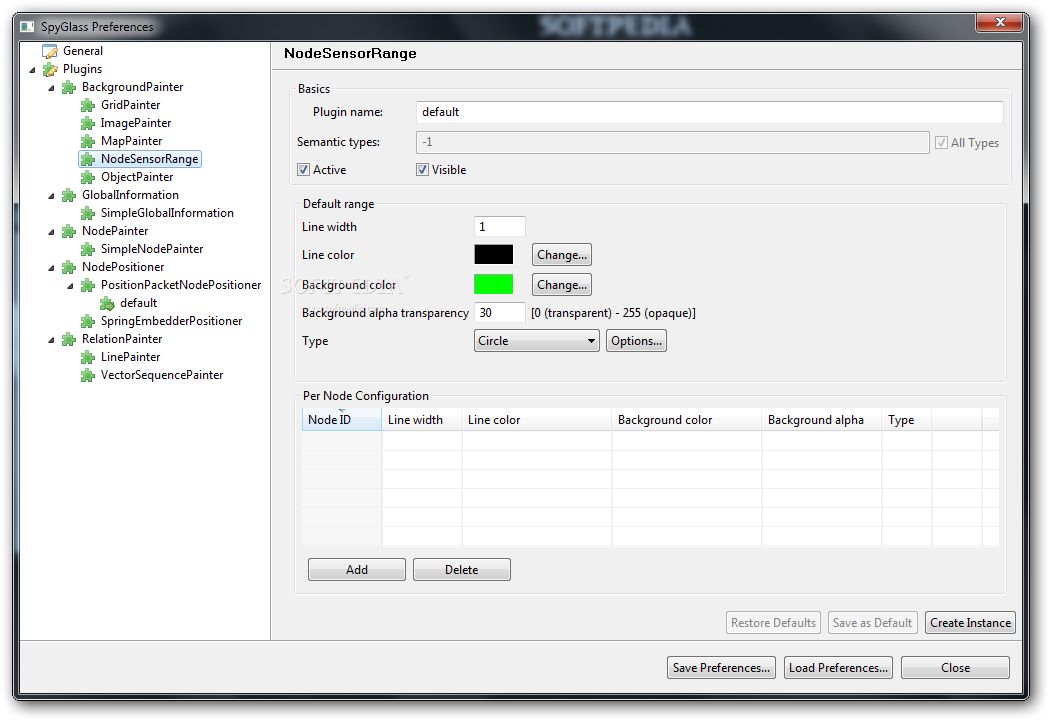Collapse the PositionPacketNodePositioner tree node

click(70, 286)
